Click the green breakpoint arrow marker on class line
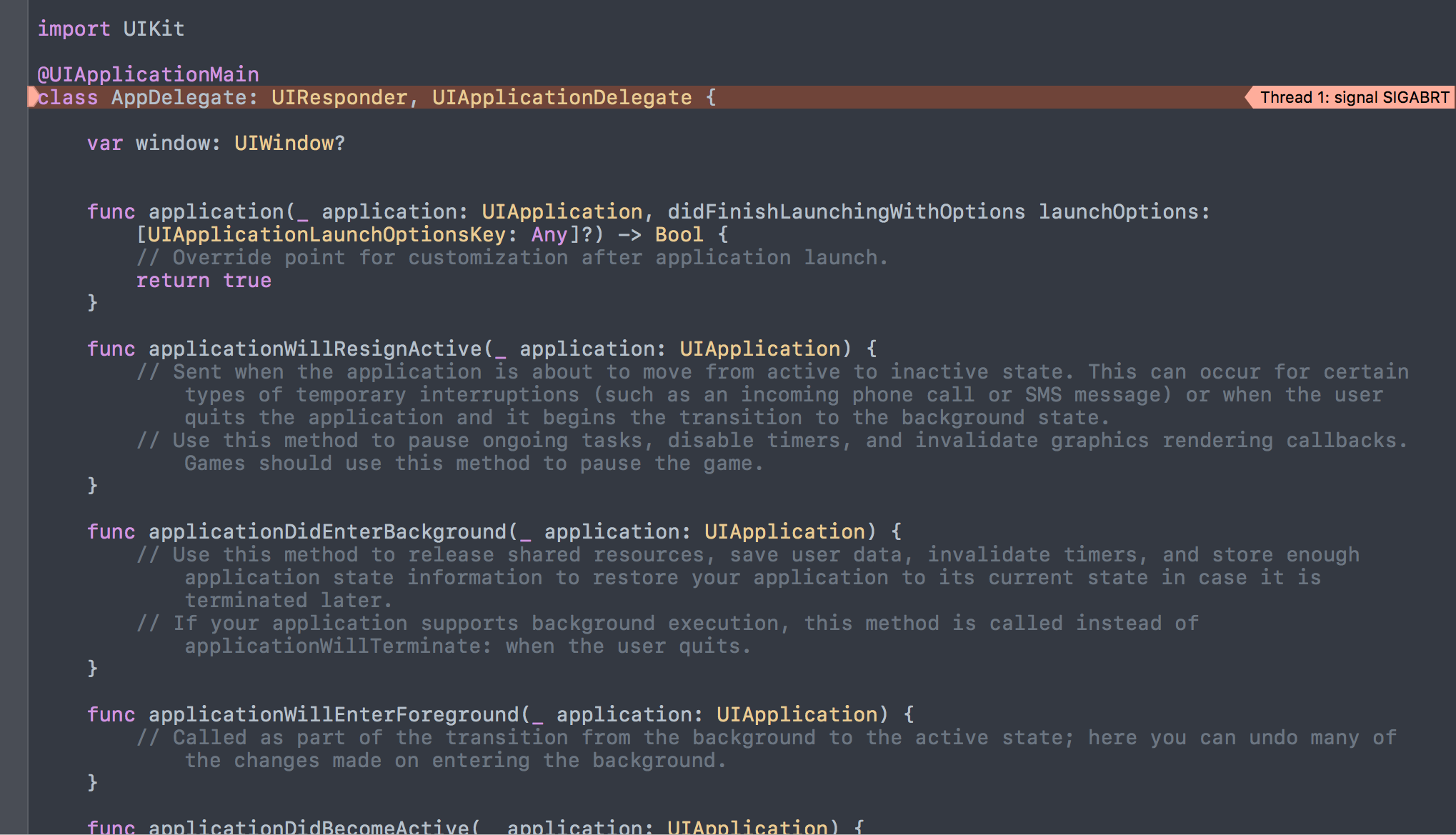 33,97
